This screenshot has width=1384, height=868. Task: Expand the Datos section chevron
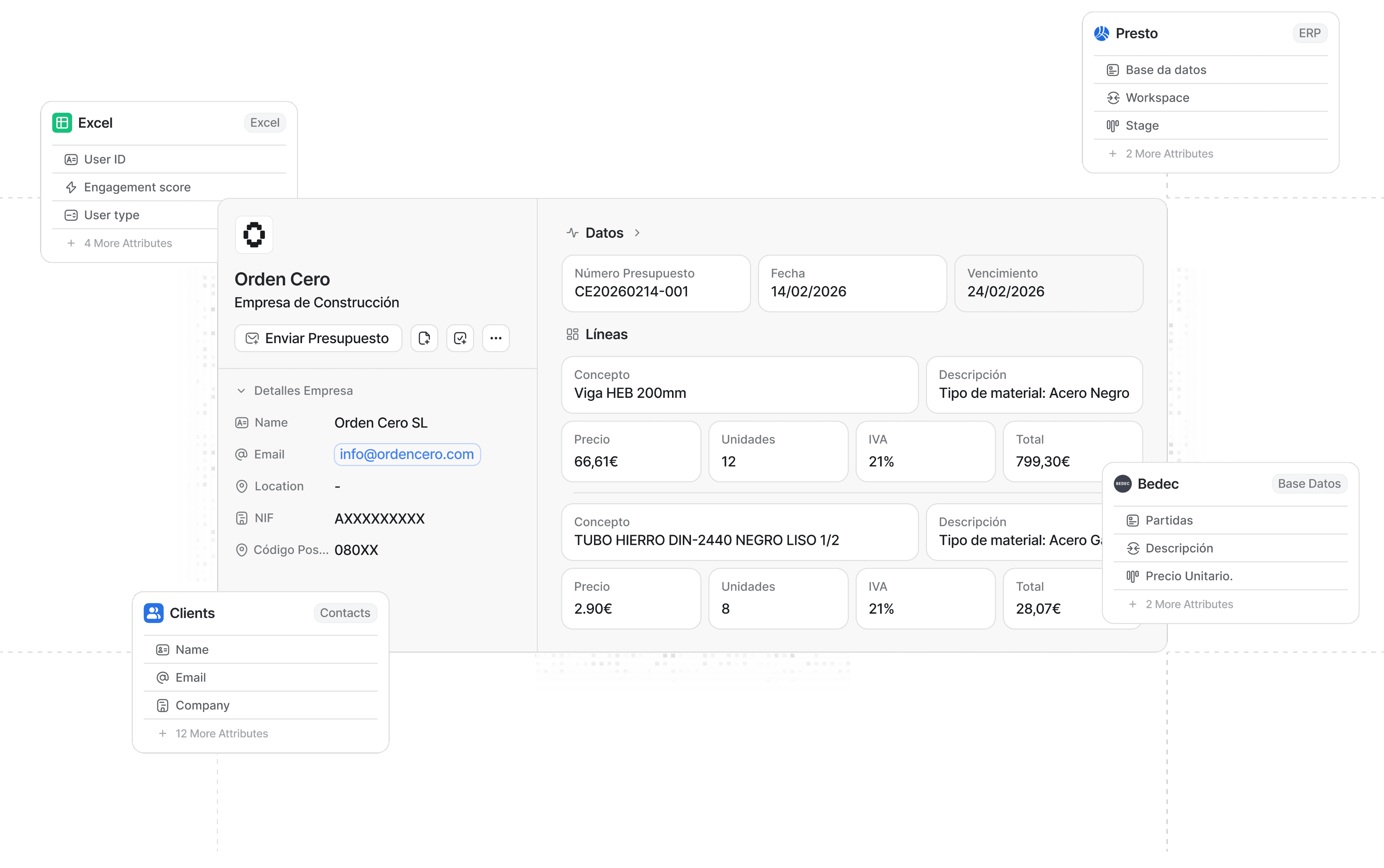[x=637, y=233]
